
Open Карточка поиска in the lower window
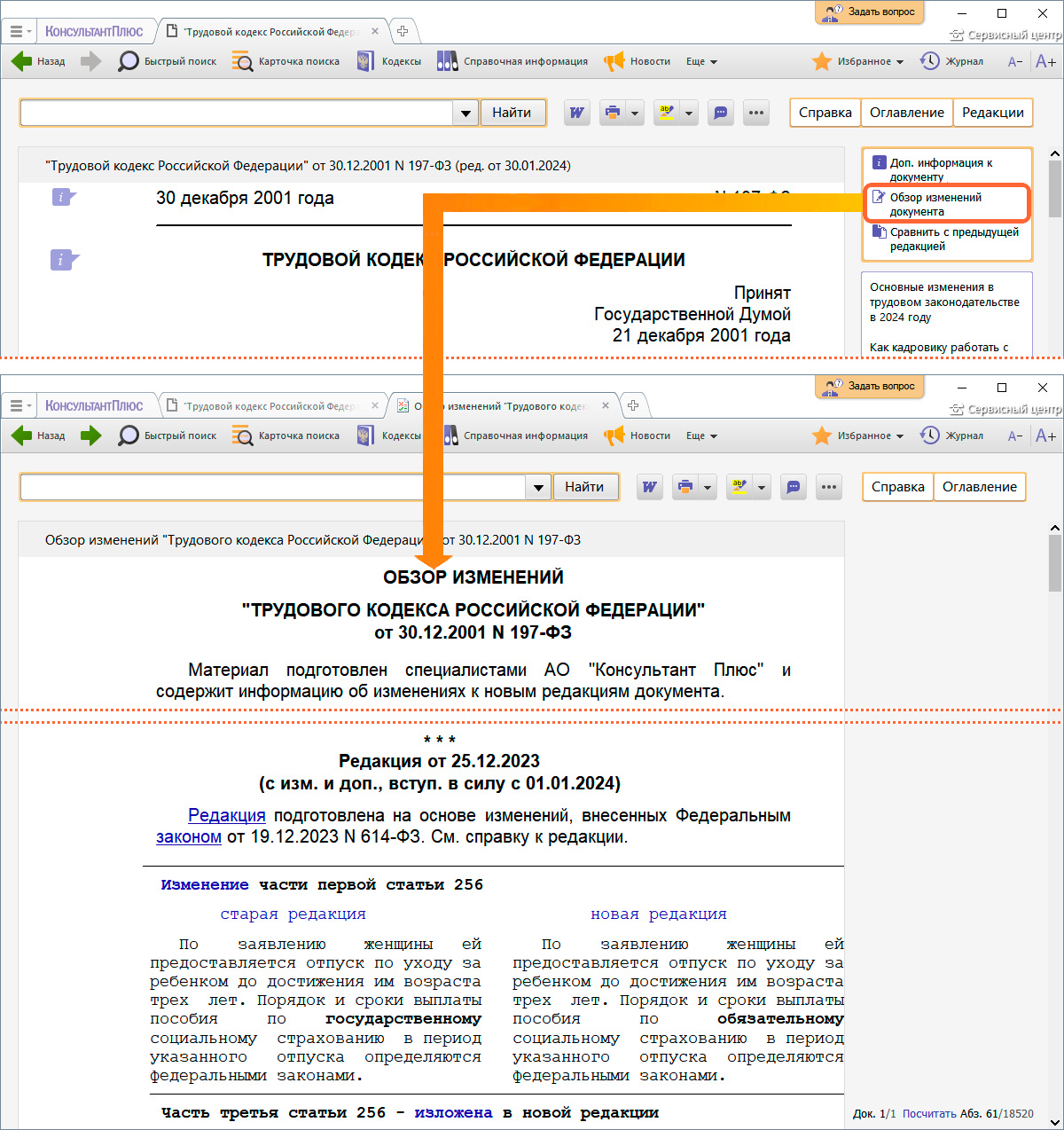[x=286, y=436]
